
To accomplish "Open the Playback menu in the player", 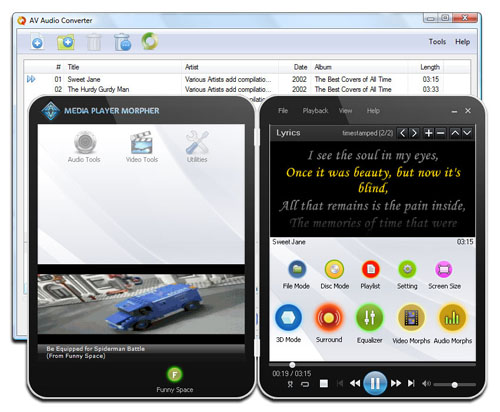I will click(315, 111).
